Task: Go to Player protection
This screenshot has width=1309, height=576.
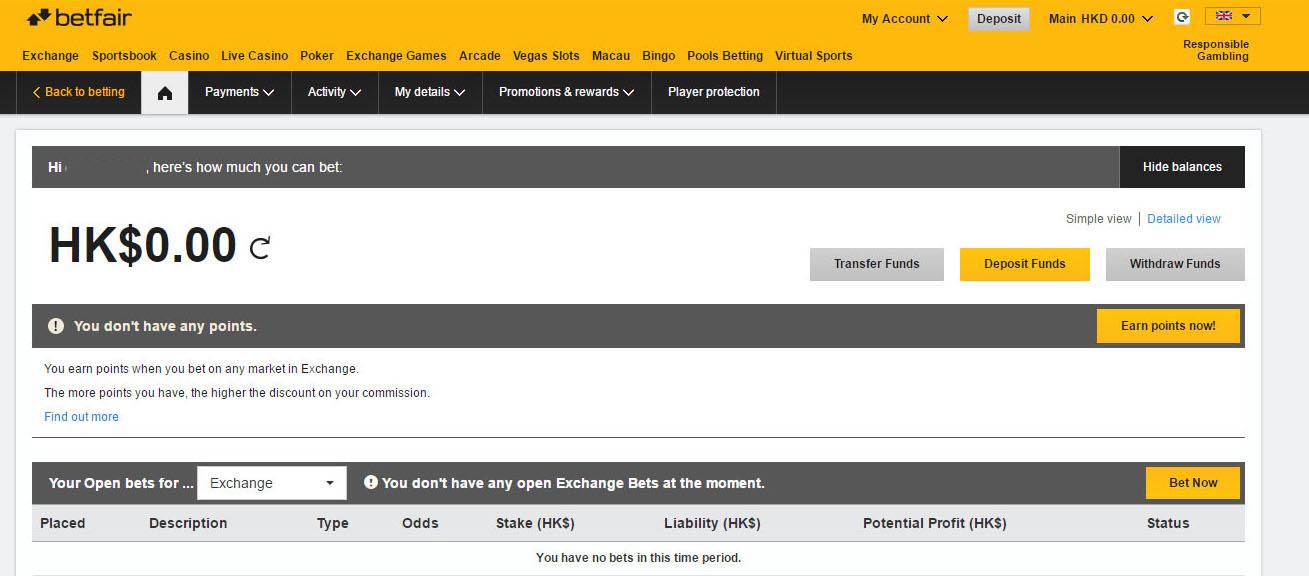Action: (x=714, y=92)
